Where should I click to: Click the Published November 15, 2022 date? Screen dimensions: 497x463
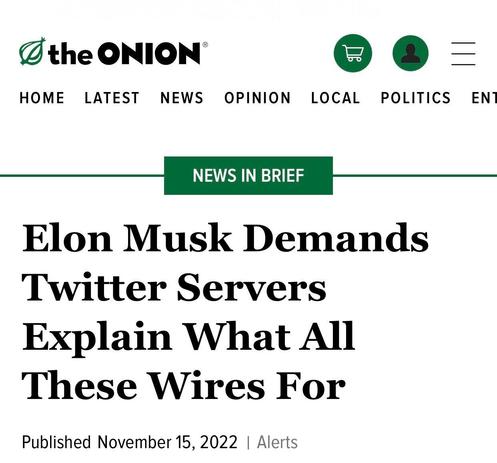point(130,442)
